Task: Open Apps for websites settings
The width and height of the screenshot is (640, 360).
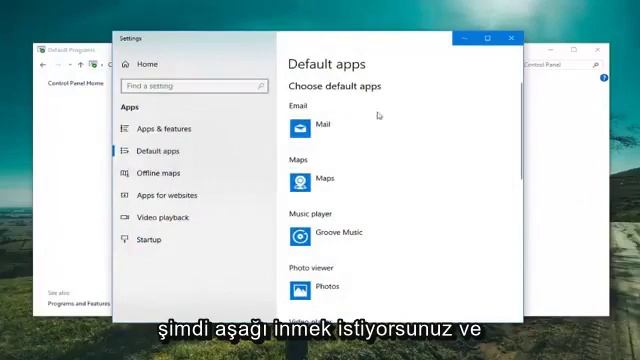Action: tap(167, 195)
